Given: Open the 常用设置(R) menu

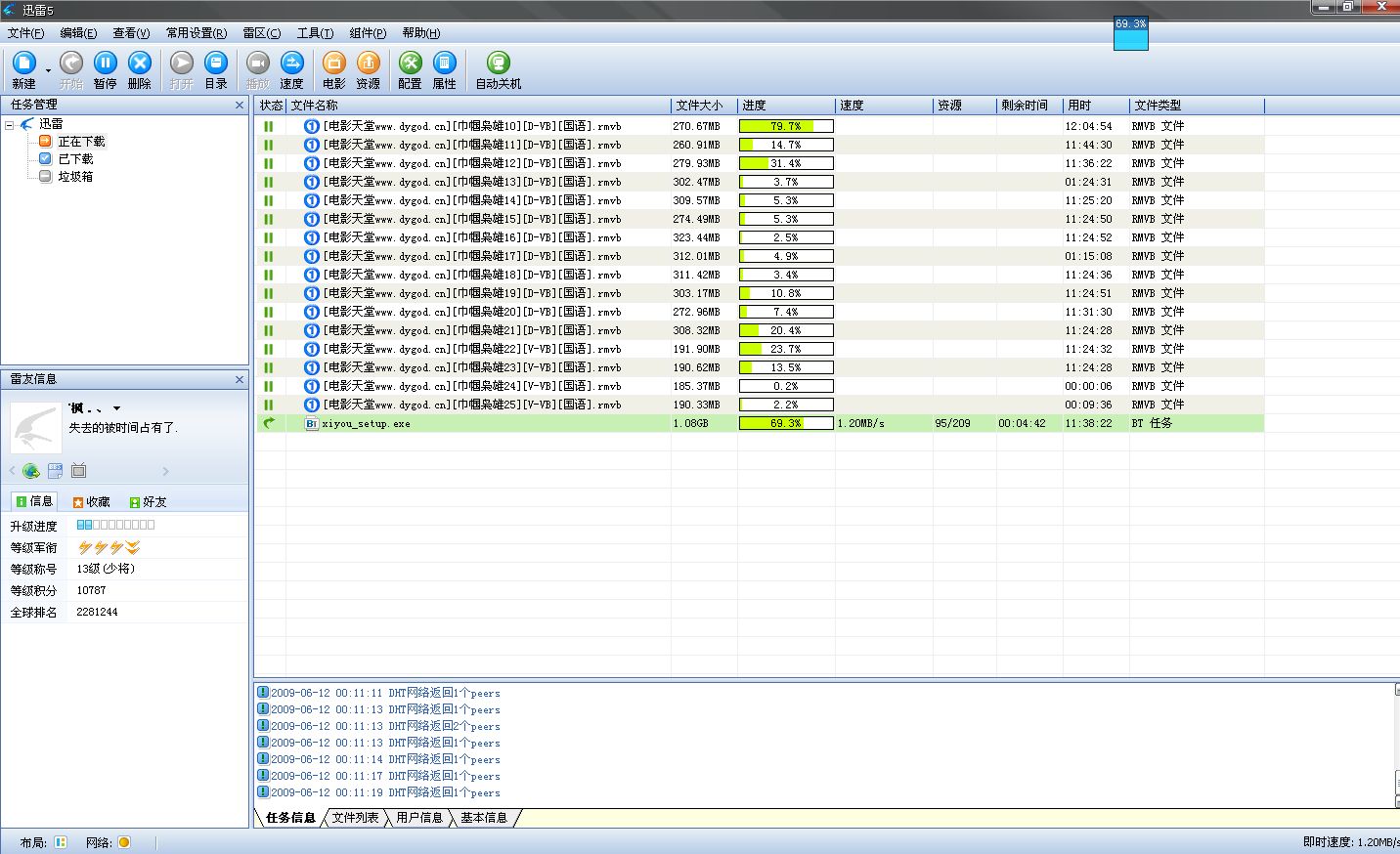Looking at the screenshot, I should click(197, 33).
